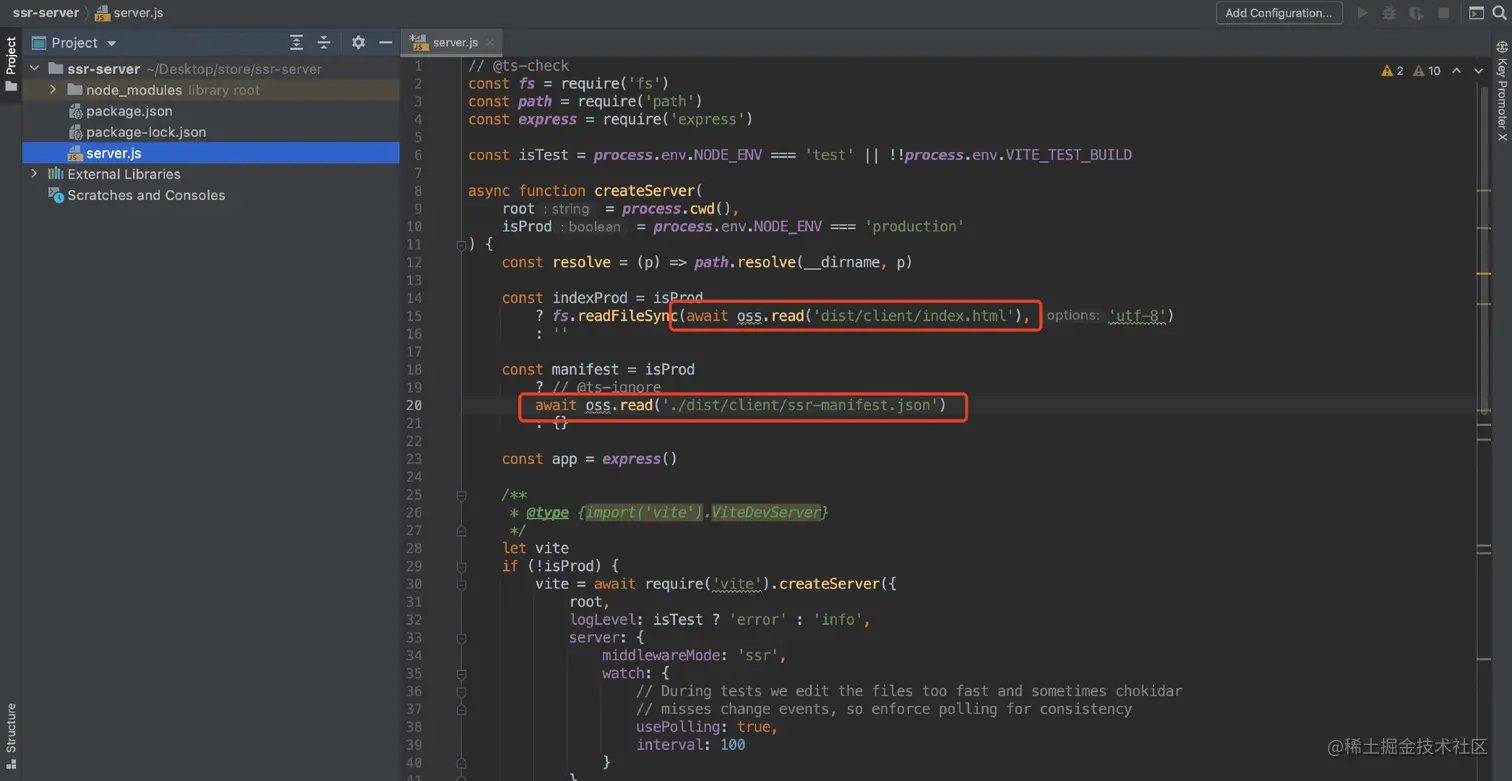This screenshot has width=1512, height=781.
Task: Click ssr-server in the breadcrumb bar
Action: click(46, 13)
